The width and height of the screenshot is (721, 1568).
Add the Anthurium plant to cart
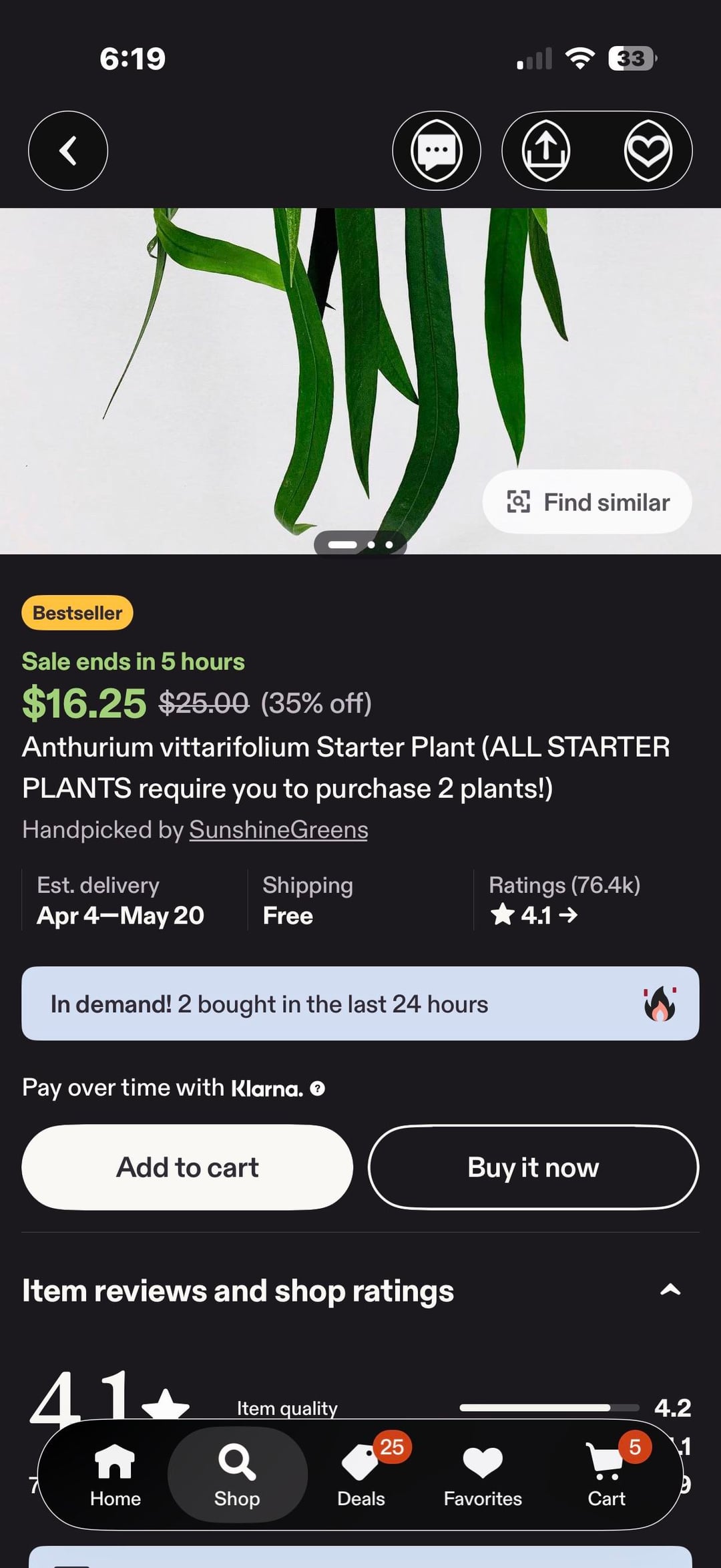pyautogui.click(x=188, y=1167)
